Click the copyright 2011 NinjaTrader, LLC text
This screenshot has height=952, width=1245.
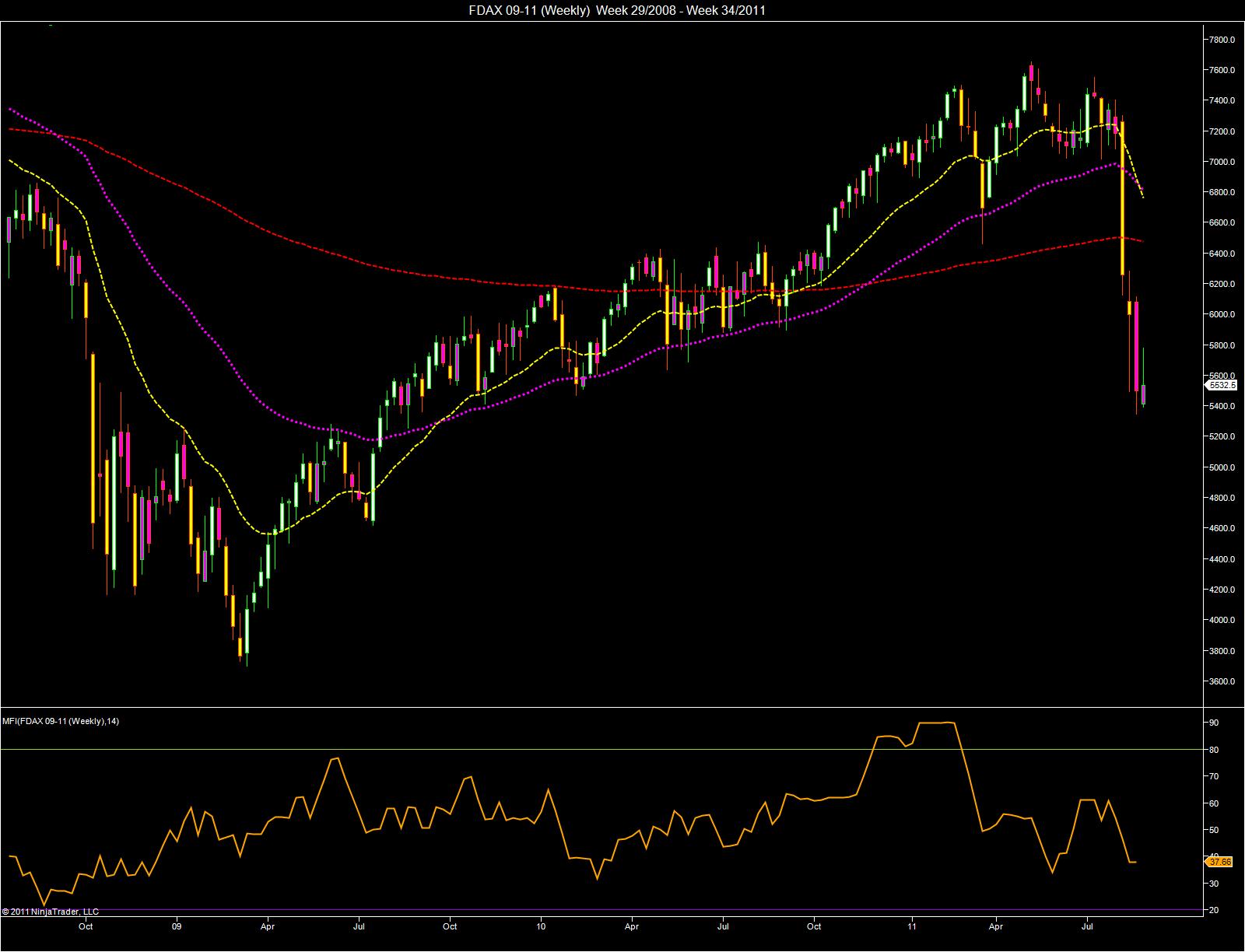(x=51, y=912)
